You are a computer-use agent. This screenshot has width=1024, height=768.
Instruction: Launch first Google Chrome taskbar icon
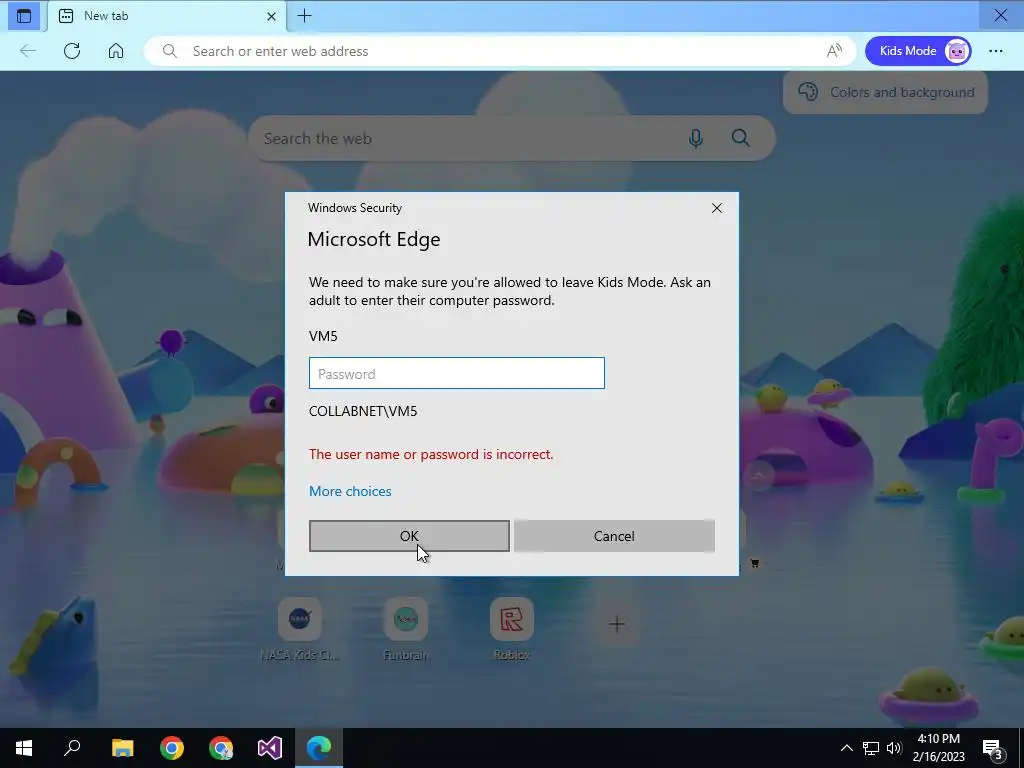point(172,748)
